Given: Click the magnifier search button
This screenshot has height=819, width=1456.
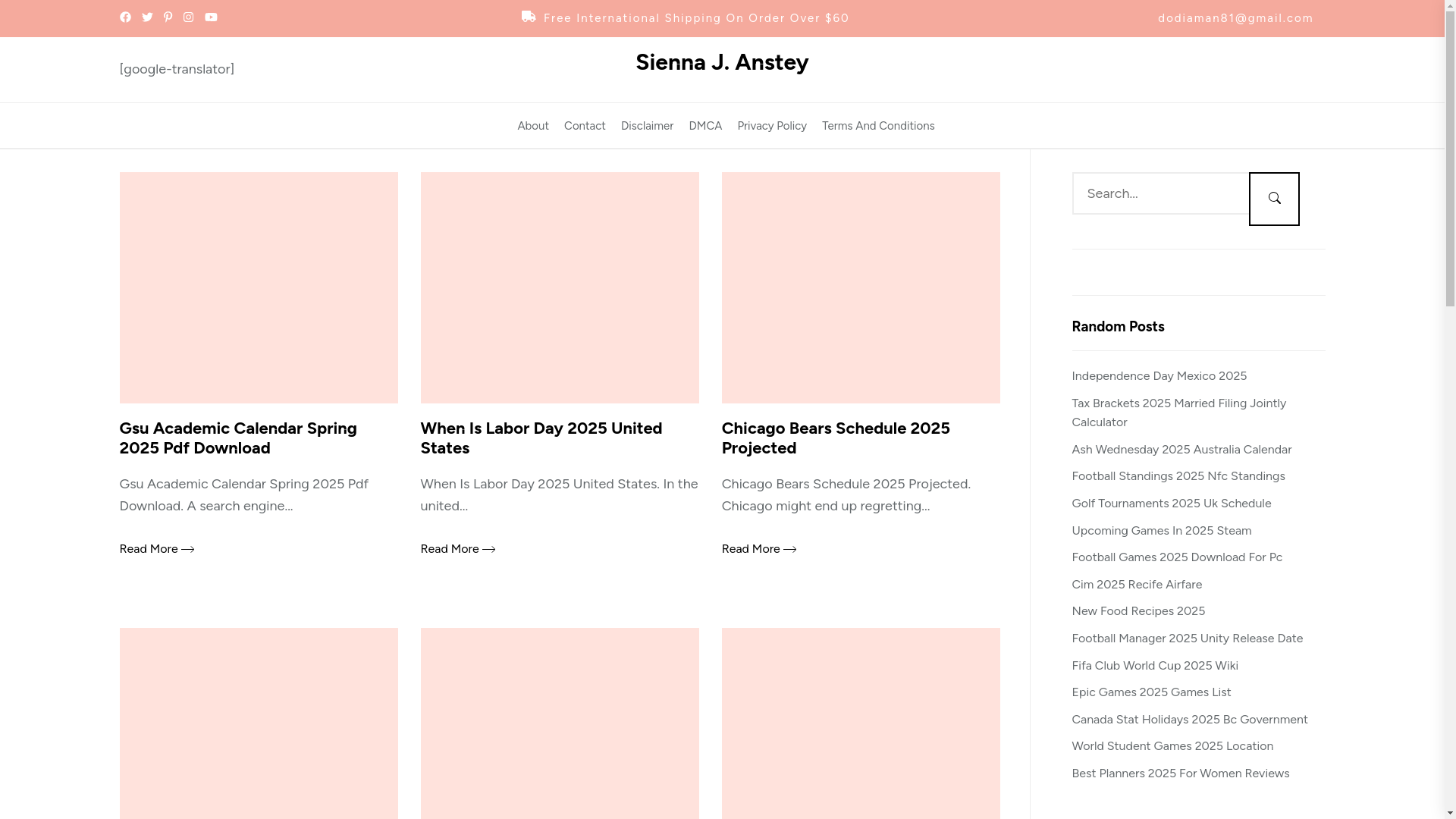Looking at the screenshot, I should click(1274, 199).
